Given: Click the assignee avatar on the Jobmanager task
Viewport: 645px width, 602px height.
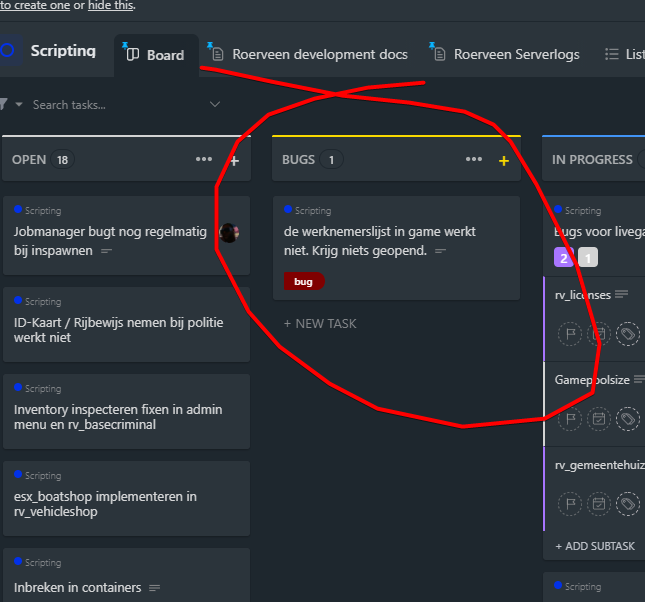Looking at the screenshot, I should coord(229,233).
